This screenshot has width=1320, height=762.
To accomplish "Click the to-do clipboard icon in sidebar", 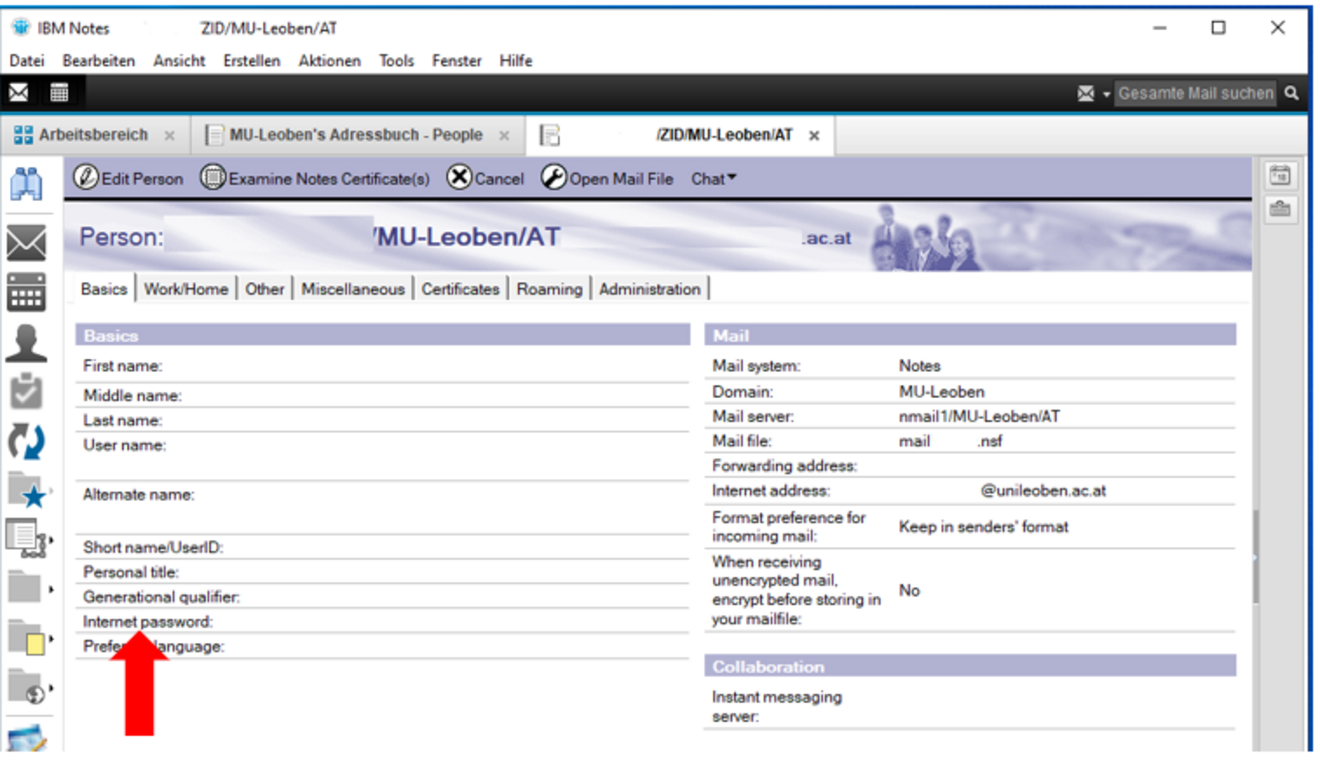I will pyautogui.click(x=27, y=391).
